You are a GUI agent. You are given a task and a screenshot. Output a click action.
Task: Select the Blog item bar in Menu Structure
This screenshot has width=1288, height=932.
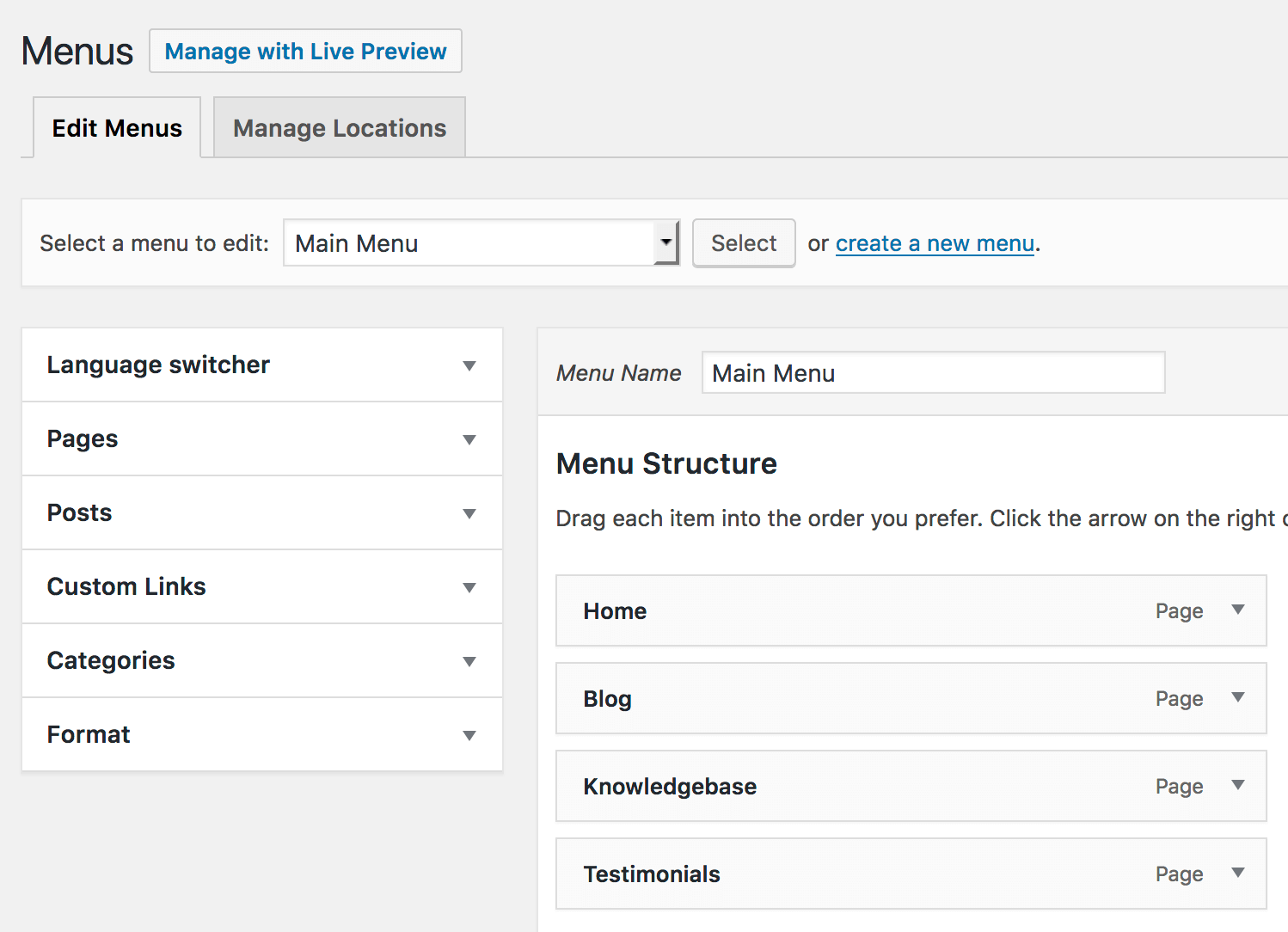click(860, 698)
